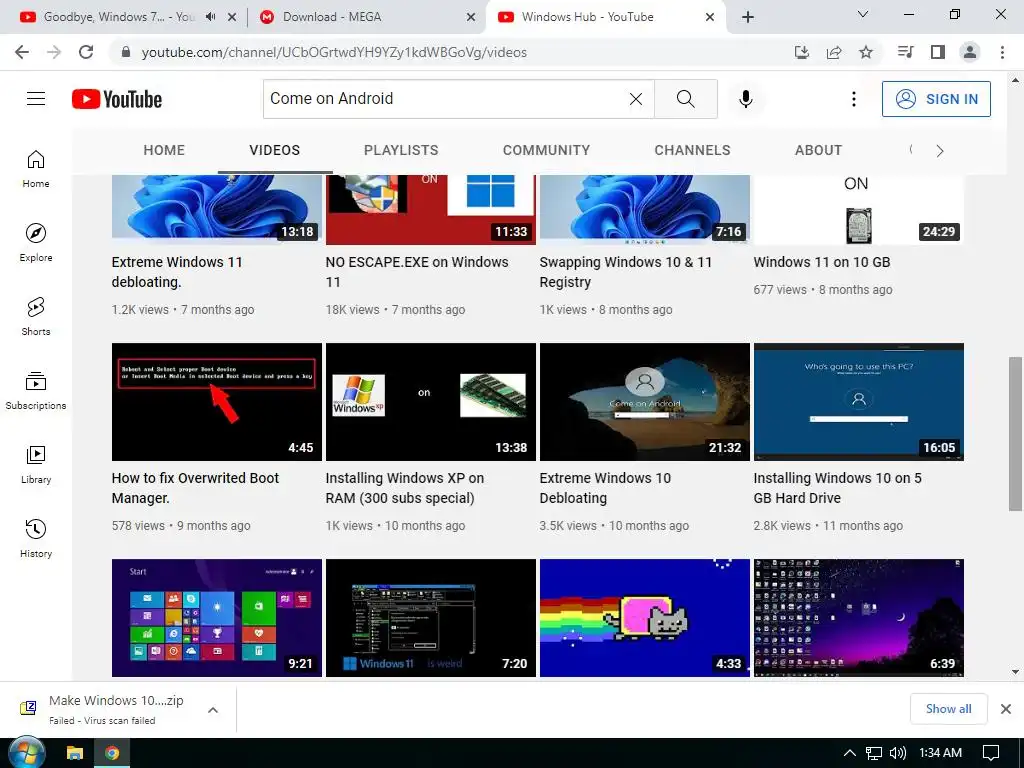1024x768 pixels.
Task: Open the ABOUT tab
Action: [x=818, y=150]
